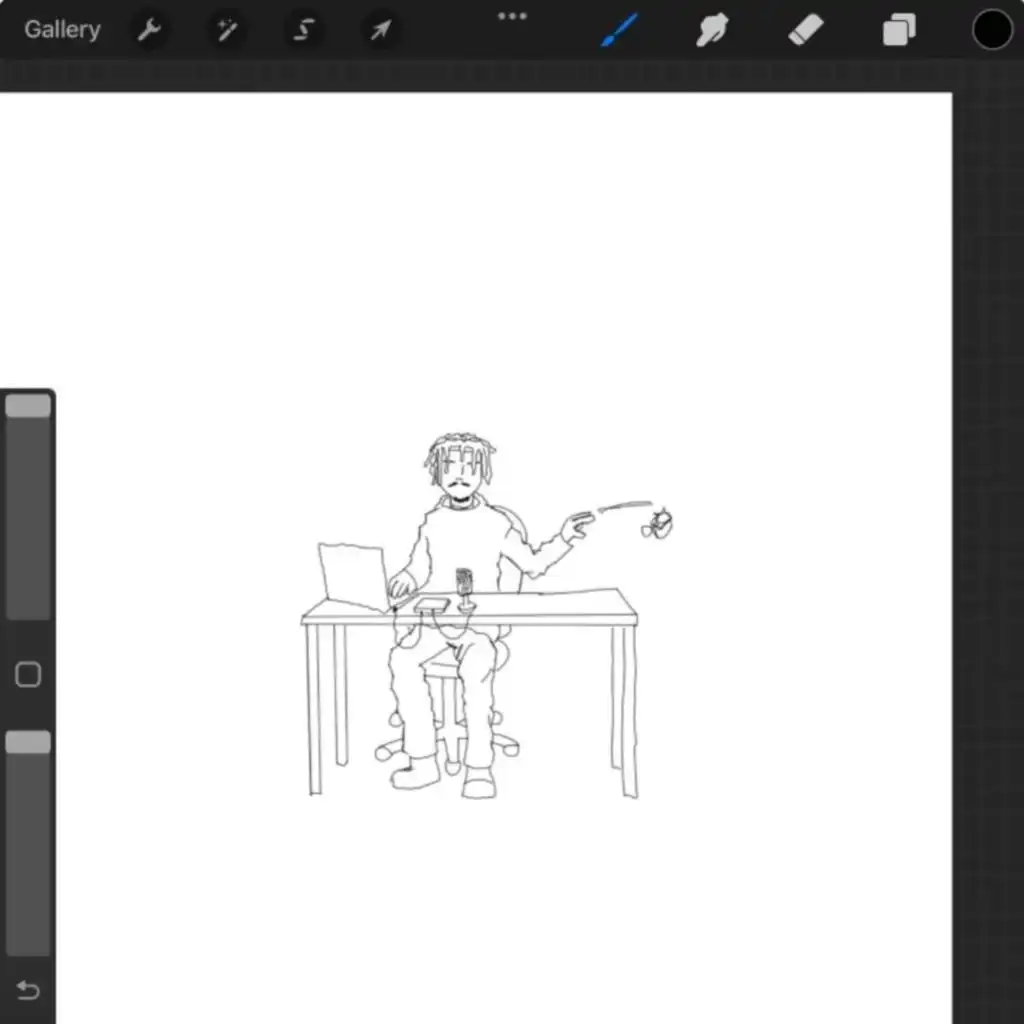
Task: Activate the Selection tool
Action: pos(304,29)
